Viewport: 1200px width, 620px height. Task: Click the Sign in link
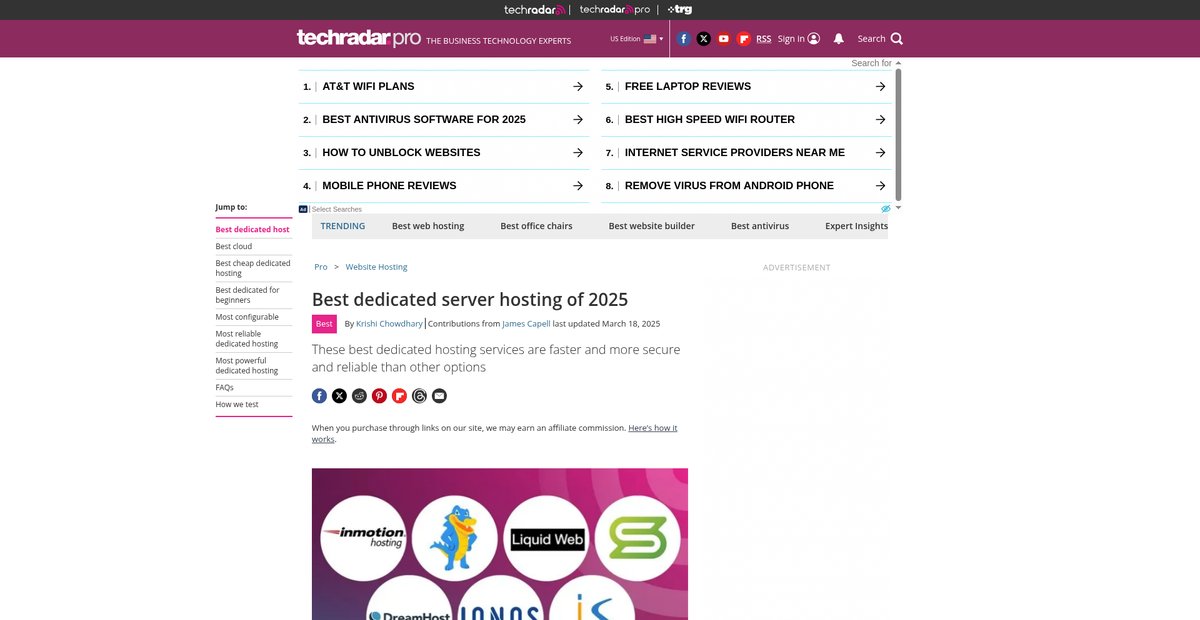(x=791, y=39)
